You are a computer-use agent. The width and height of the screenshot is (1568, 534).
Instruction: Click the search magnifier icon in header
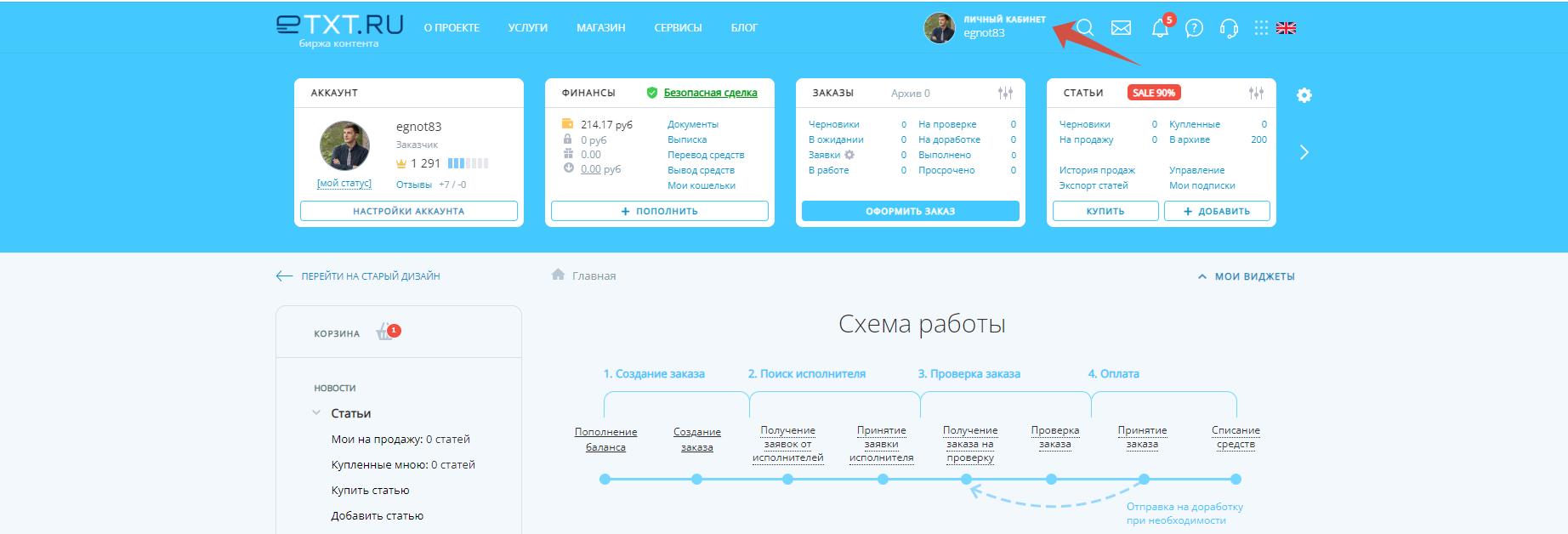click(x=1086, y=28)
